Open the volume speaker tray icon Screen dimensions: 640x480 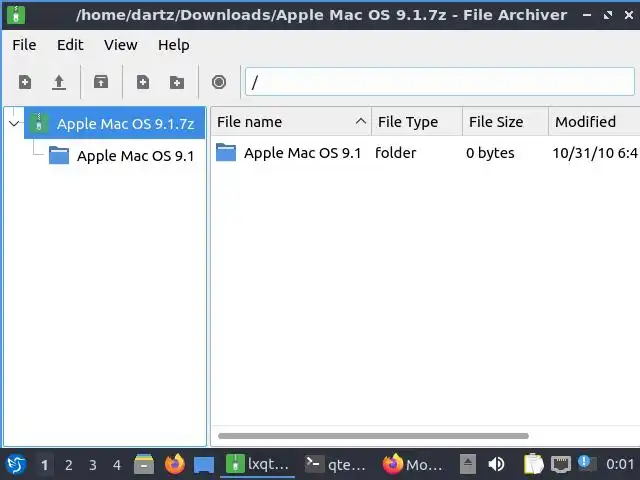click(496, 464)
